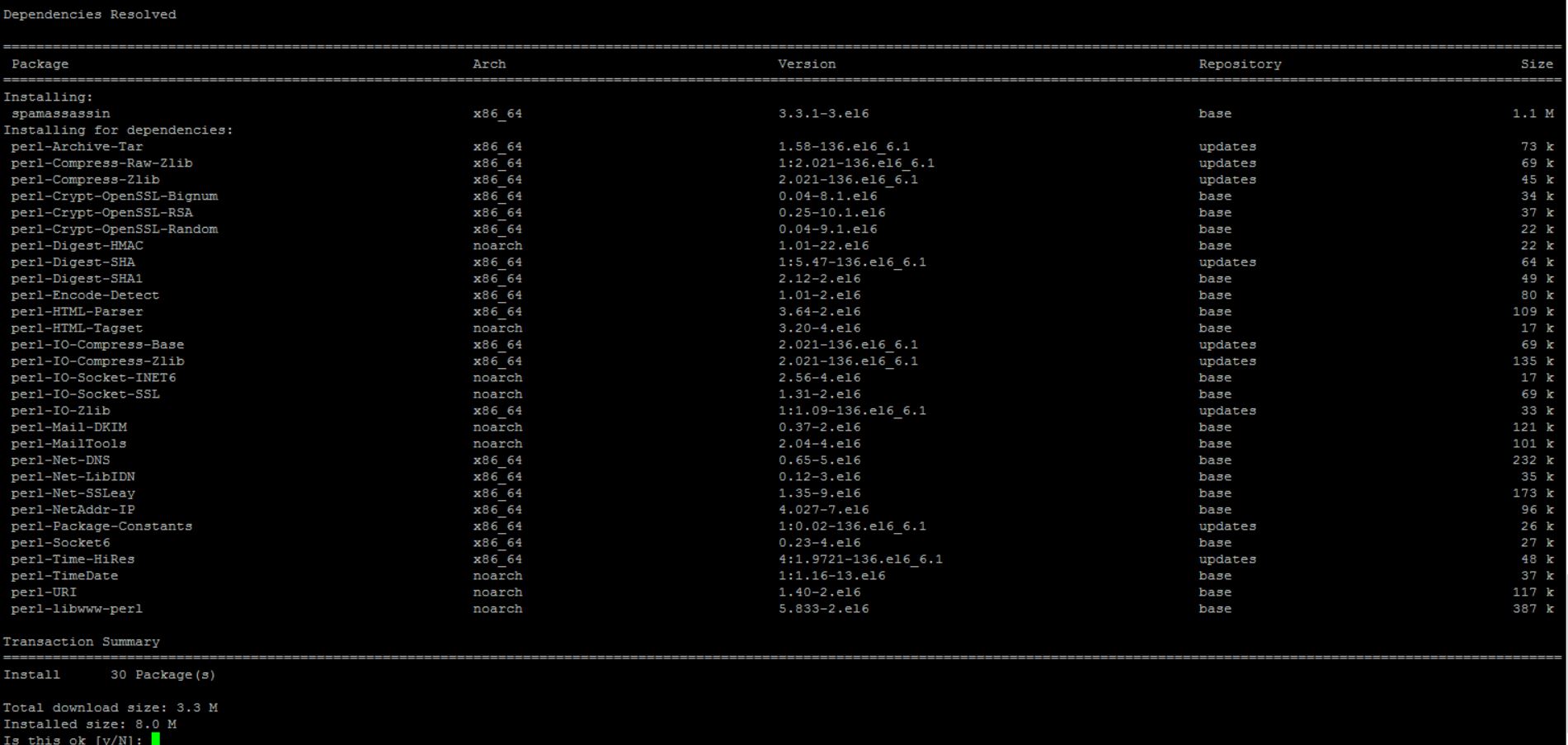
Task: Focus the cursor after "Is this ok [y/N]:"
Action: click(x=156, y=739)
